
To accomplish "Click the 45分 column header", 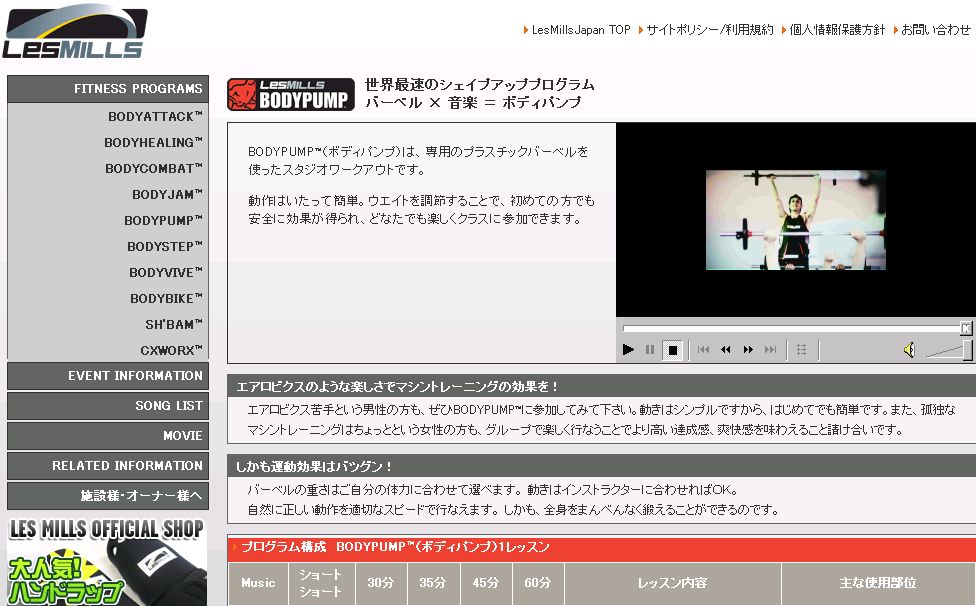I will tap(485, 583).
